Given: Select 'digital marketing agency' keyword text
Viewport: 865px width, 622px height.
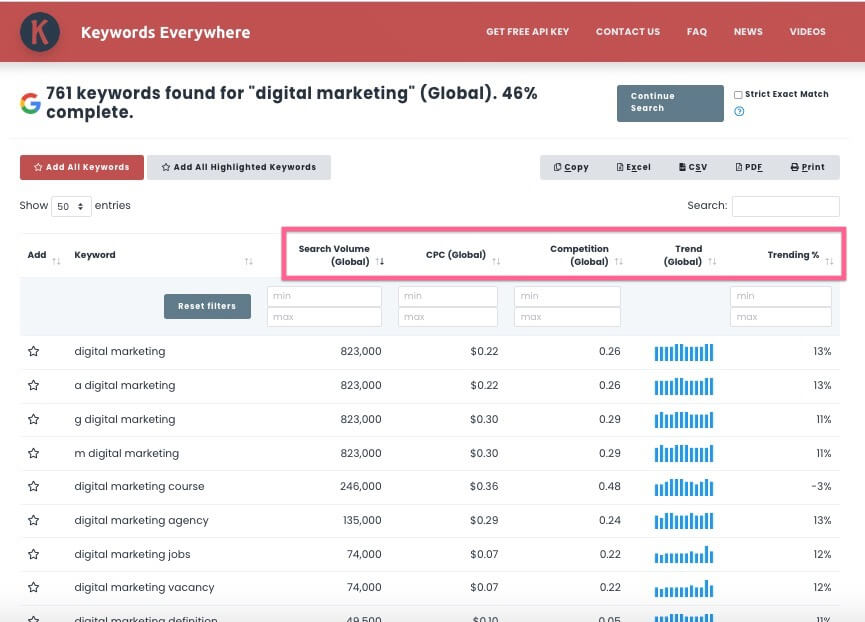Looking at the screenshot, I should [141, 521].
